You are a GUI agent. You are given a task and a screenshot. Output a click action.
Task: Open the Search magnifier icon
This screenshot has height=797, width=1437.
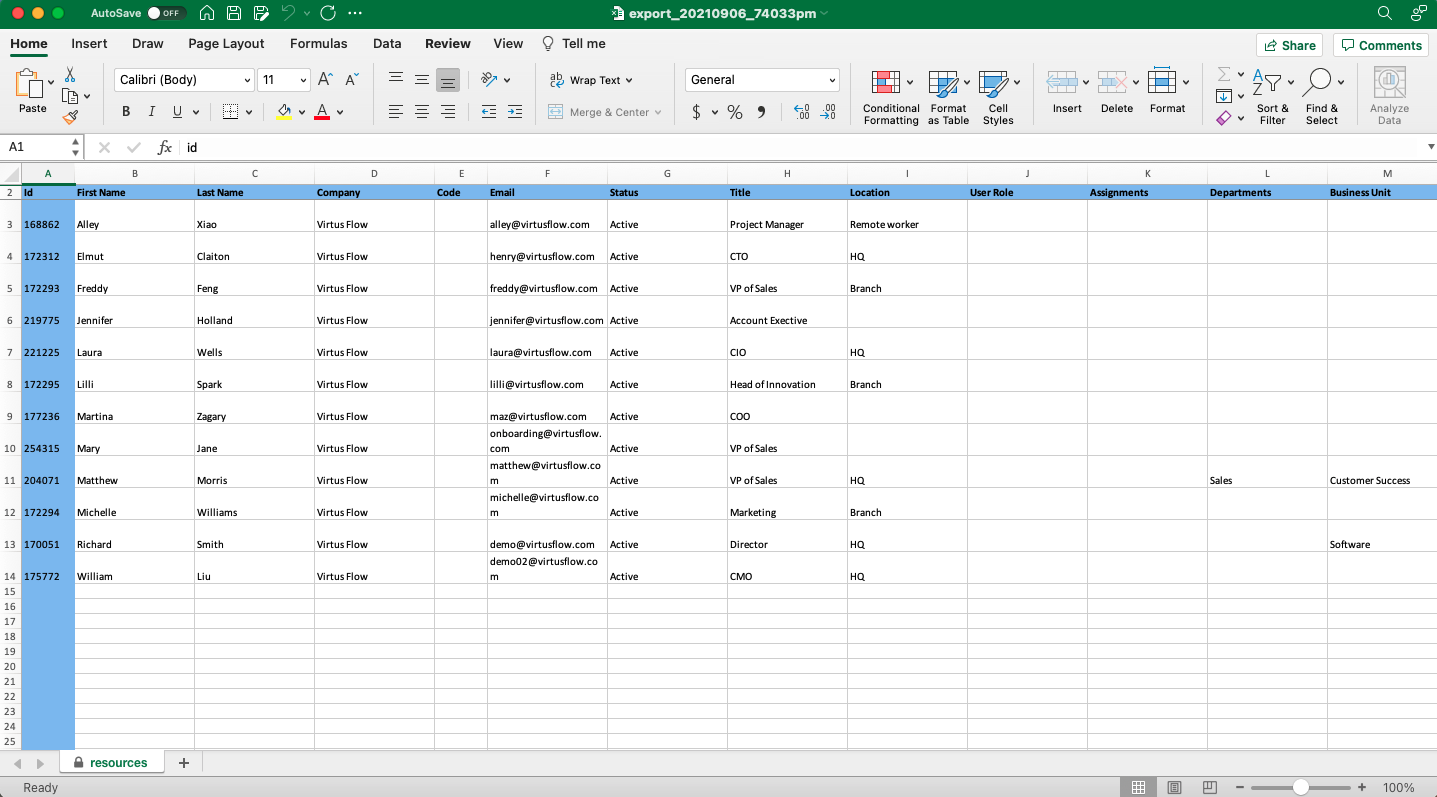(1385, 13)
